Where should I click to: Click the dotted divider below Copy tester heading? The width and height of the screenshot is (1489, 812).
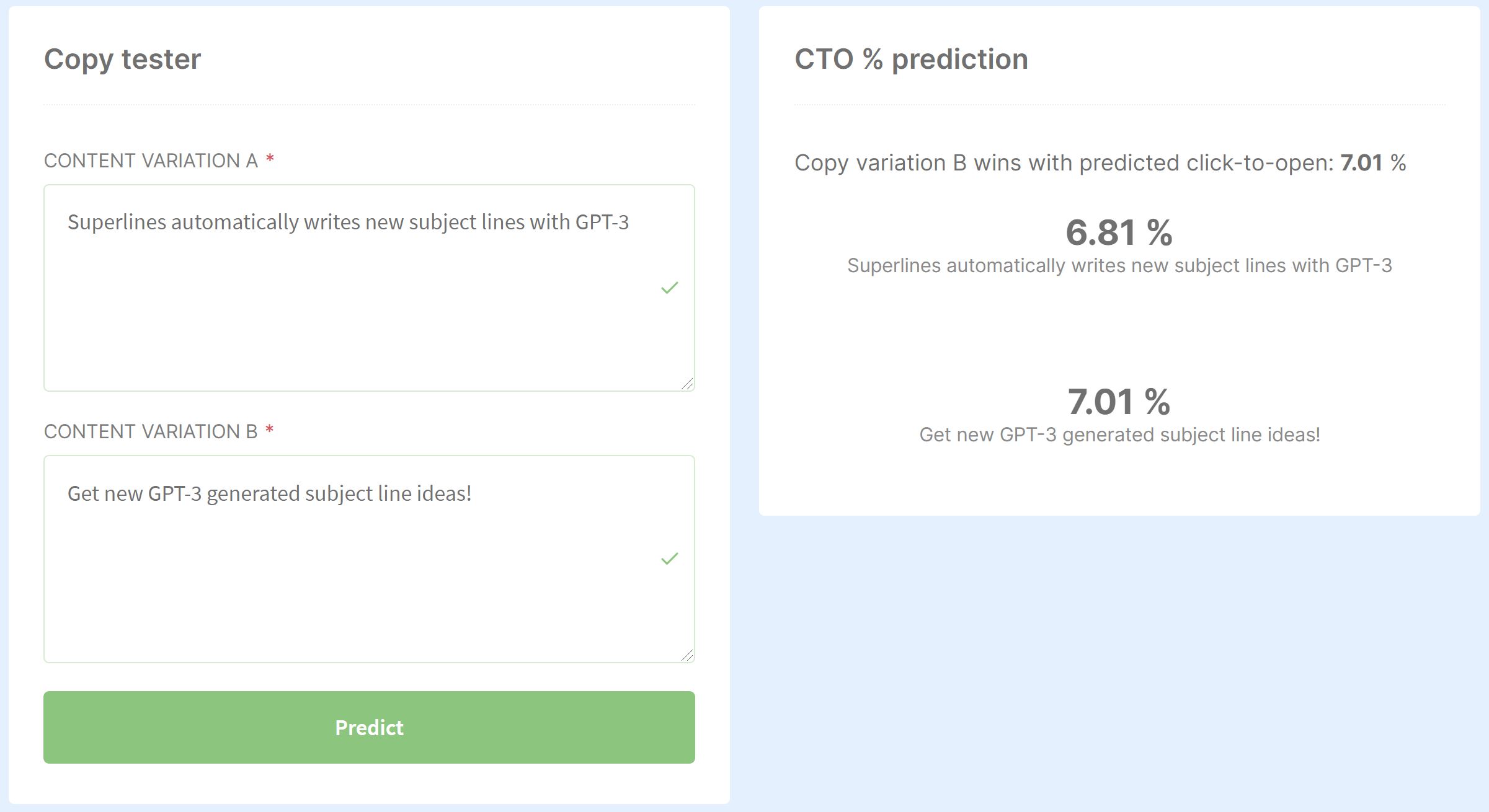(x=369, y=105)
